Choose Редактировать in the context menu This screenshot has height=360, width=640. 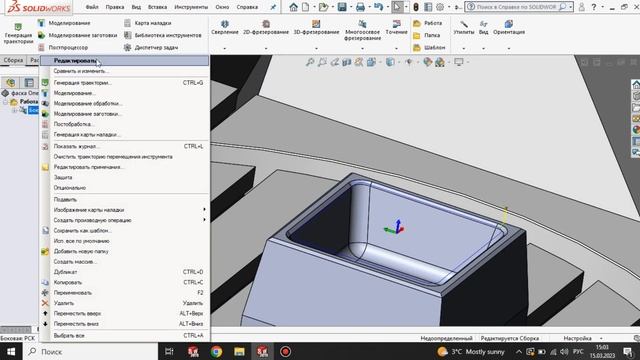124,61
